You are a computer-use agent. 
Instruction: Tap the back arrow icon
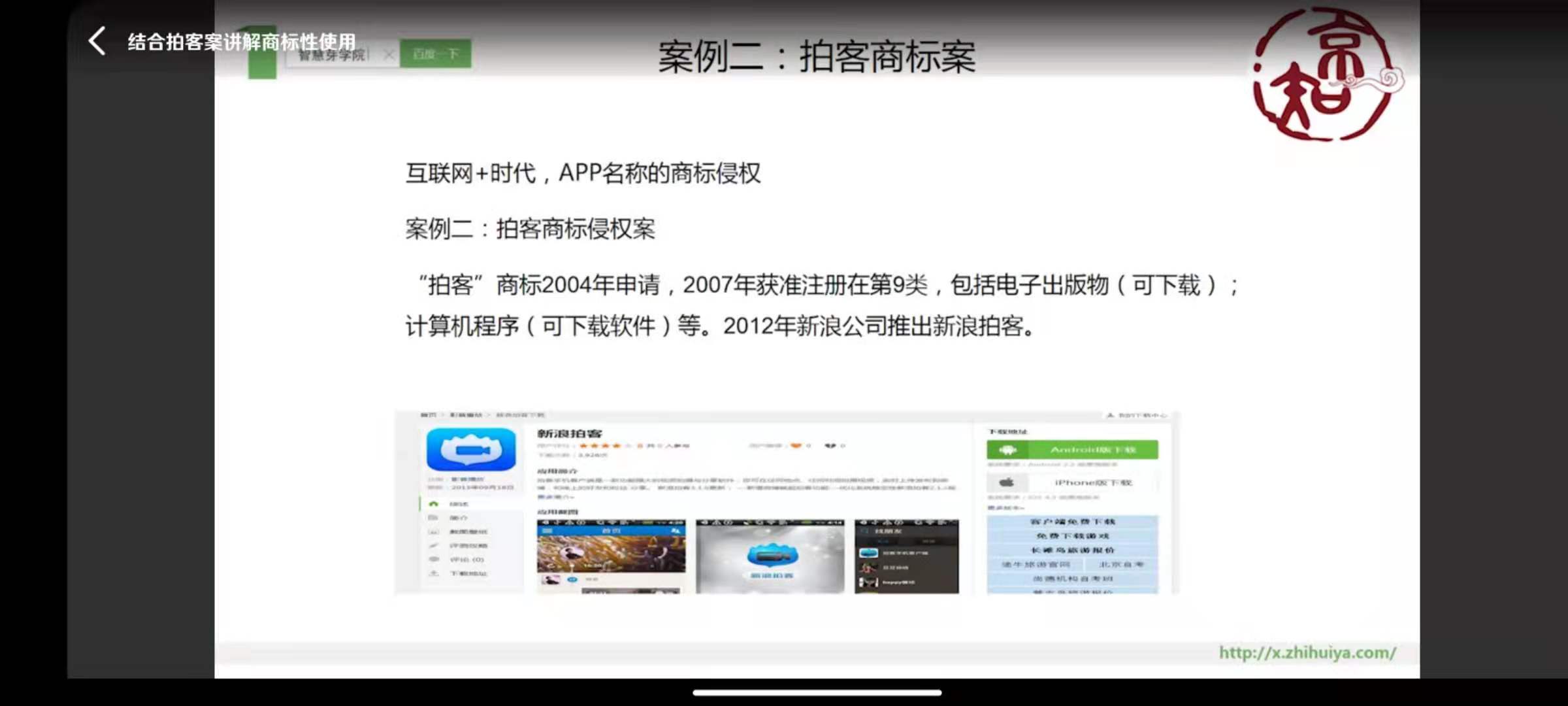pyautogui.click(x=97, y=41)
